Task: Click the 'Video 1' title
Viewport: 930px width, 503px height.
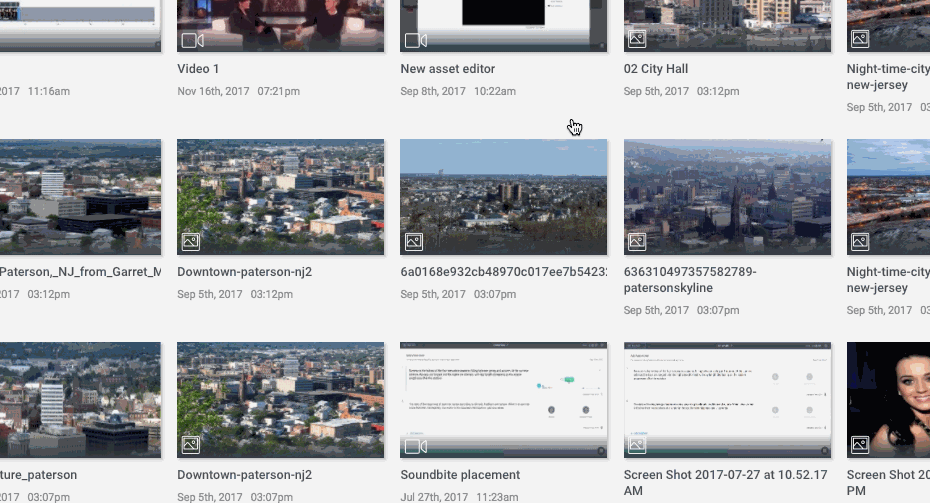Action: [198, 69]
